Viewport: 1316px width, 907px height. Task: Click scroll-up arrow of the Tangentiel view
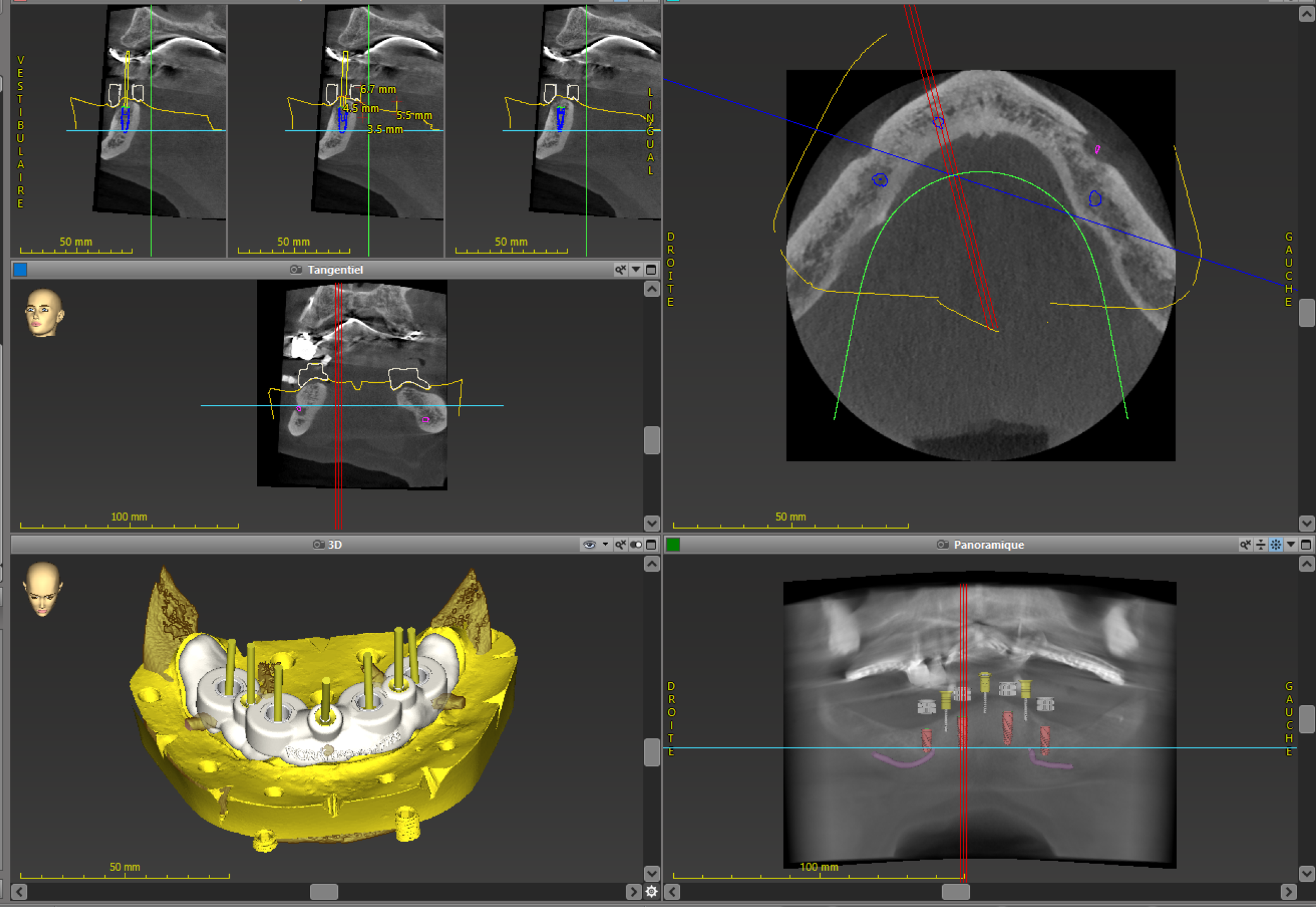coord(652,289)
